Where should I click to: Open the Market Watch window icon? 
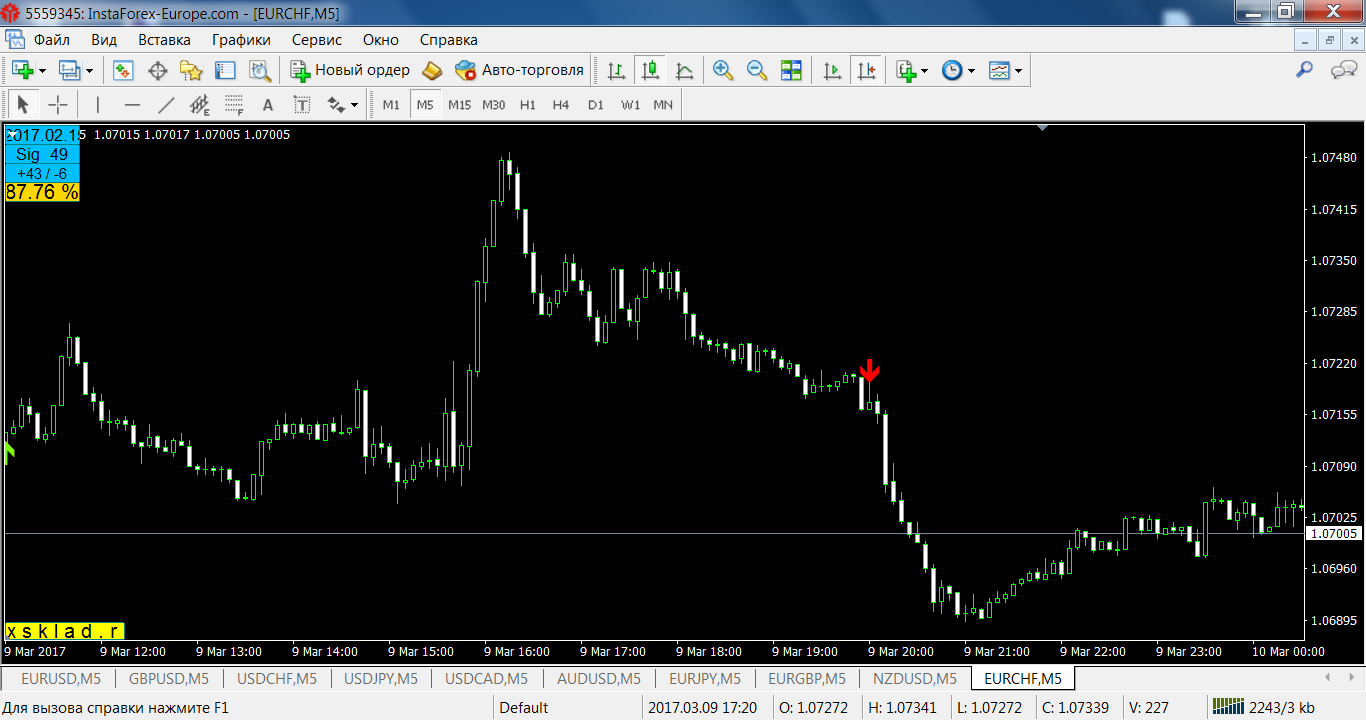(x=123, y=70)
